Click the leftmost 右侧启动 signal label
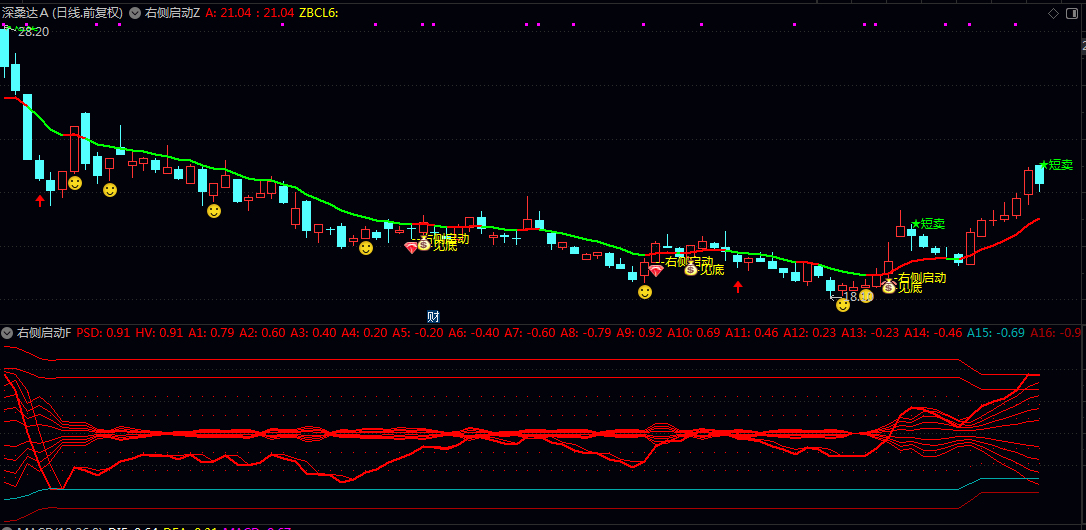The image size is (1086, 530). [x=447, y=238]
